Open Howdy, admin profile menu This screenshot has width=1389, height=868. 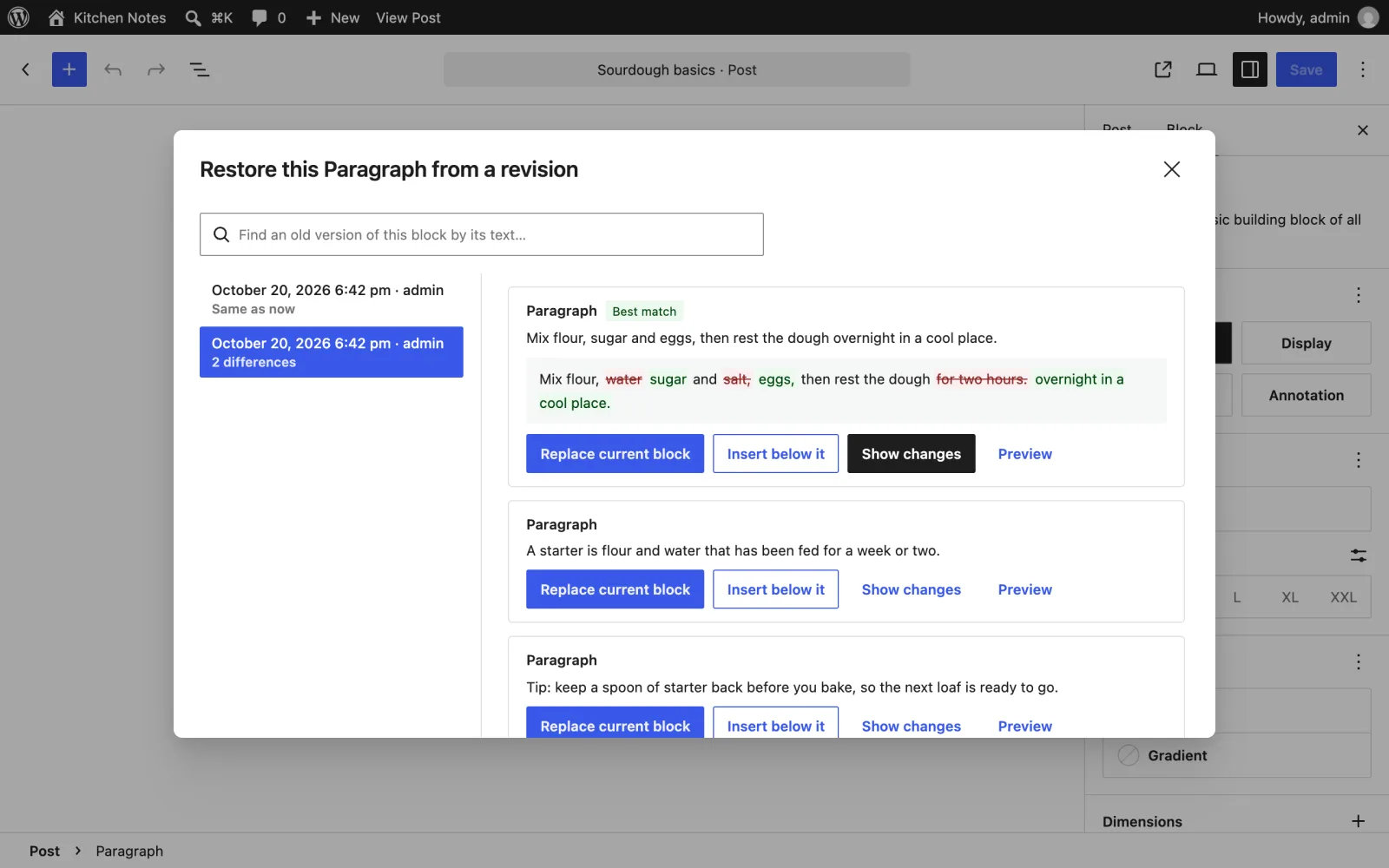[1318, 17]
